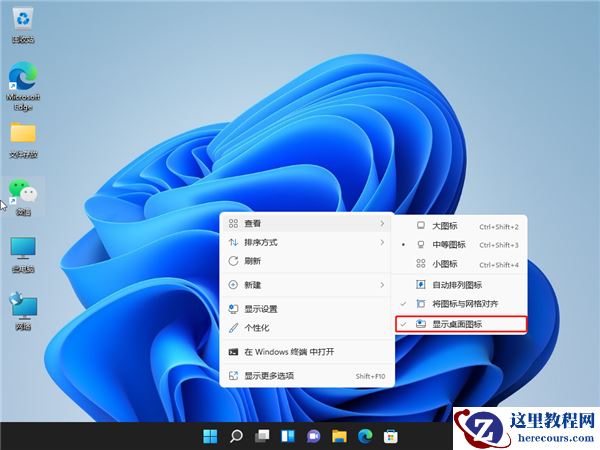Open Widgets panel on the taskbar
Screen dimensions: 600x450
click(x=288, y=436)
